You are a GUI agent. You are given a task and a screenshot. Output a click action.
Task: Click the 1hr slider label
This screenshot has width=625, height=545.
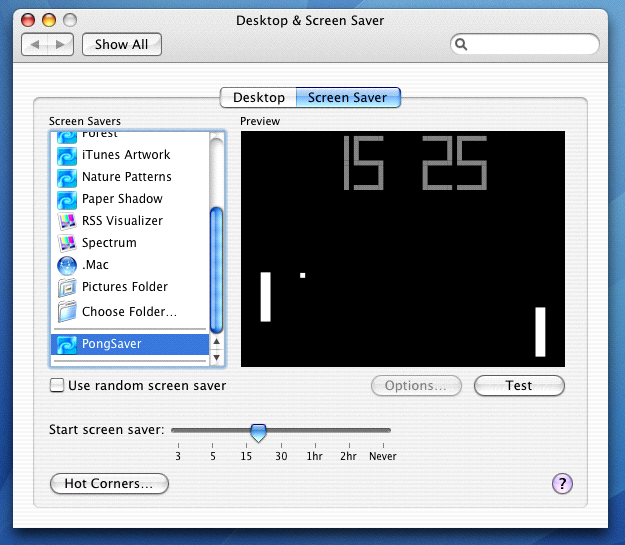[314, 456]
